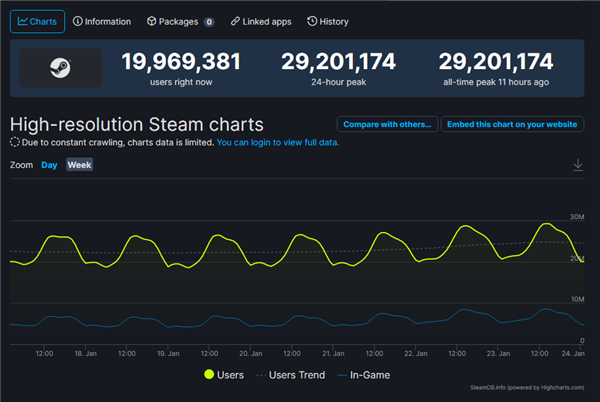The width and height of the screenshot is (600, 402).
Task: Open the Packages tab
Action: click(180, 22)
